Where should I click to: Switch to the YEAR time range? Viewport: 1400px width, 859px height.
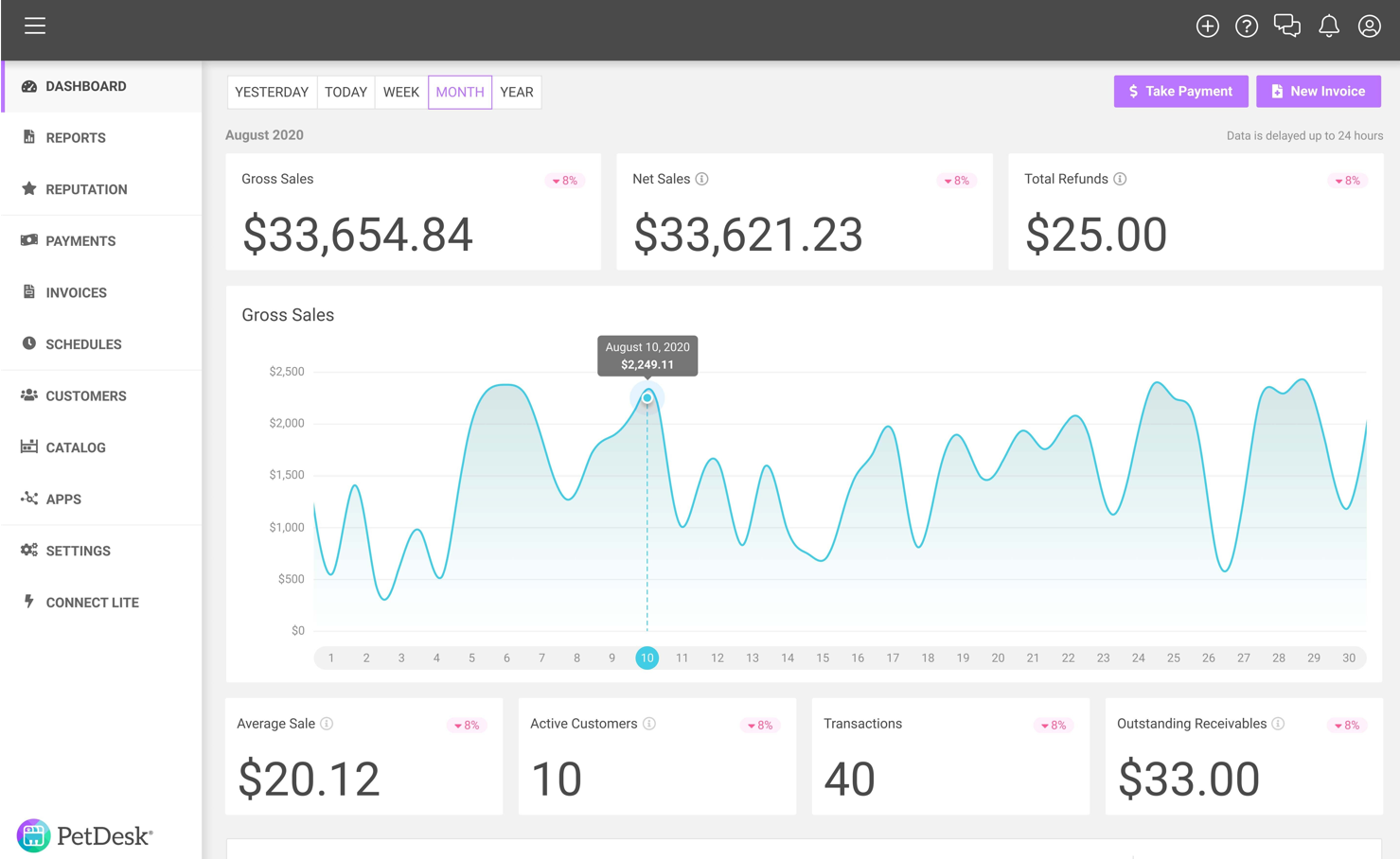point(517,92)
